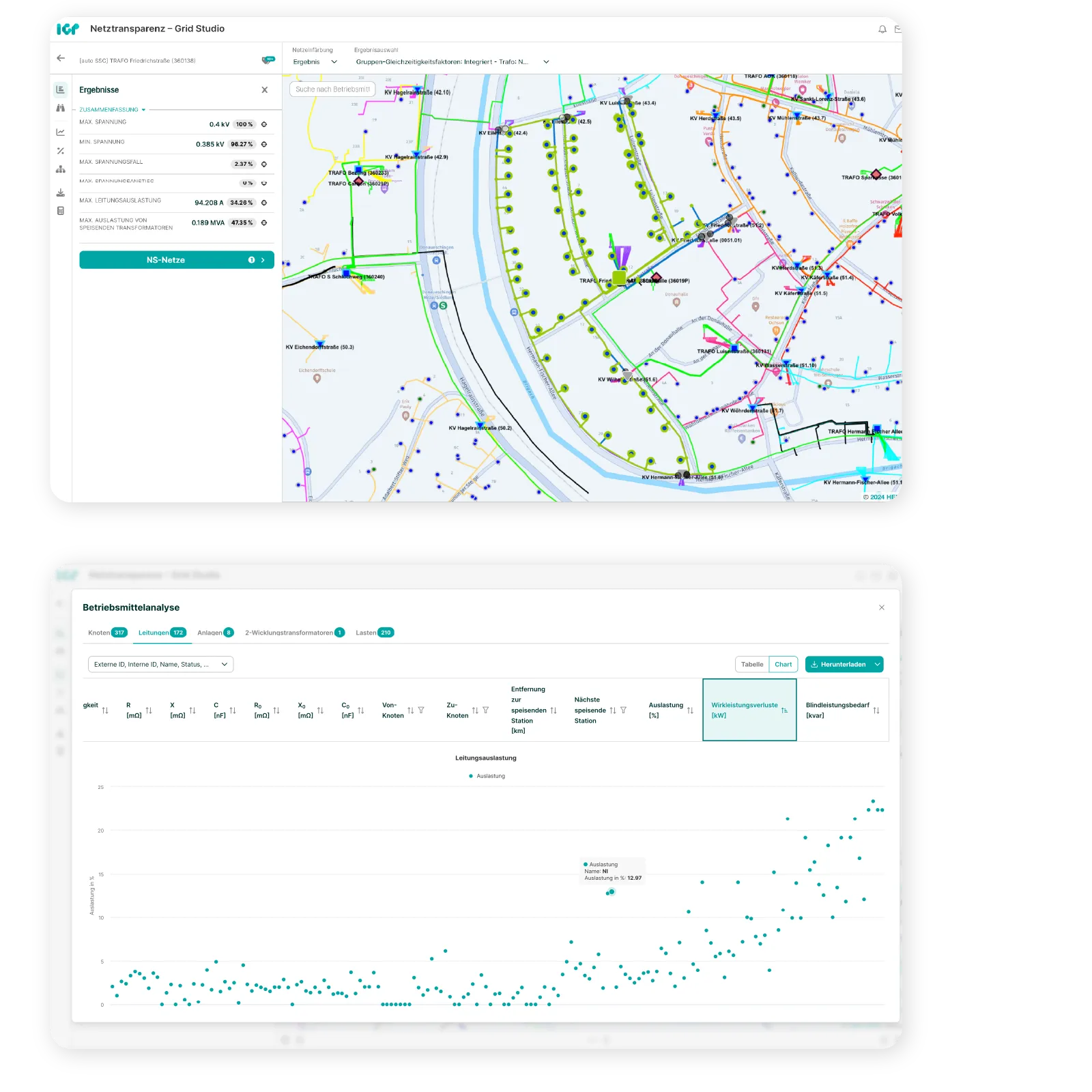The height and width of the screenshot is (1092, 1092).
Task: Click the green TRAFO Friedrichstraße station marker
Action: (619, 278)
